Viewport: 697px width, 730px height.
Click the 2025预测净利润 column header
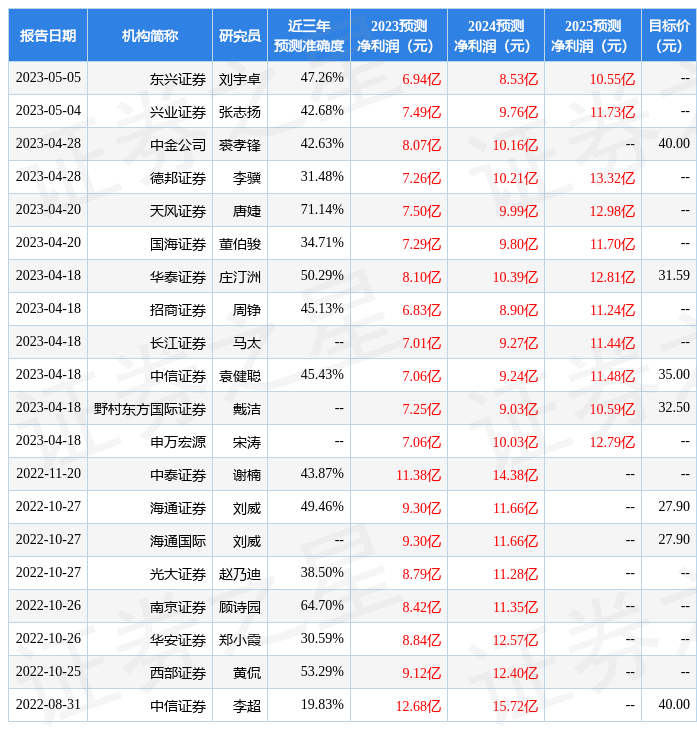592,35
